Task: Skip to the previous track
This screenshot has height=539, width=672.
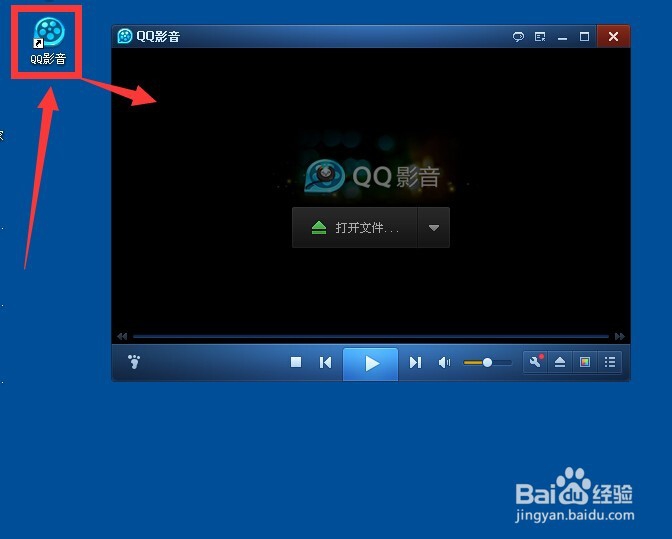Action: tap(325, 362)
